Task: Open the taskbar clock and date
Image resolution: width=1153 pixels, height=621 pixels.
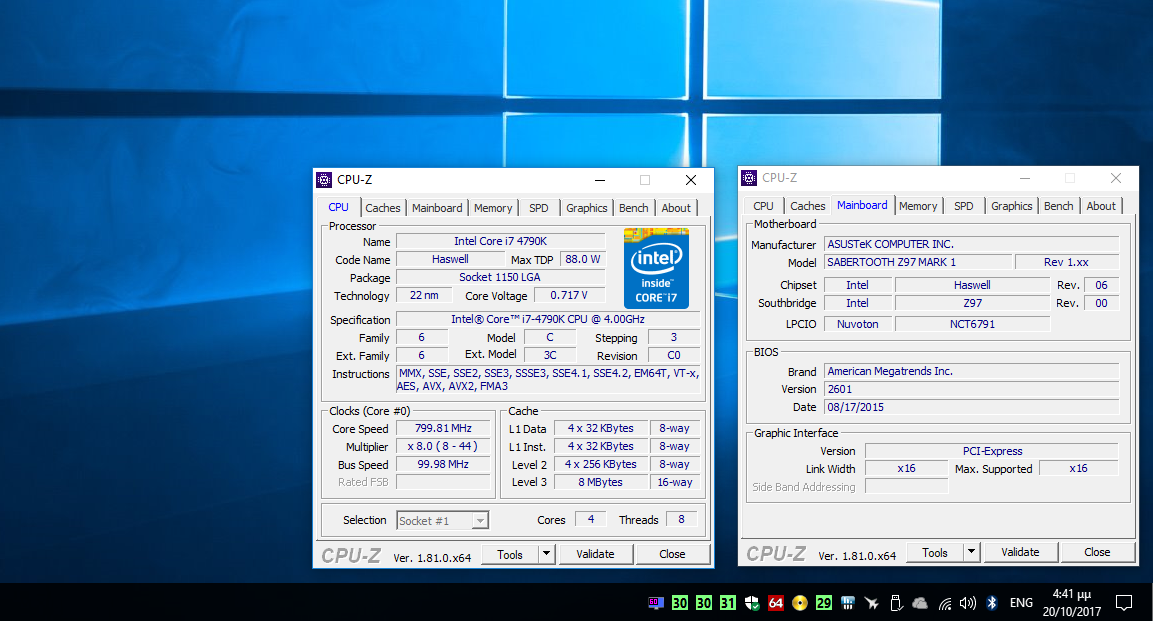Action: pos(1071,603)
